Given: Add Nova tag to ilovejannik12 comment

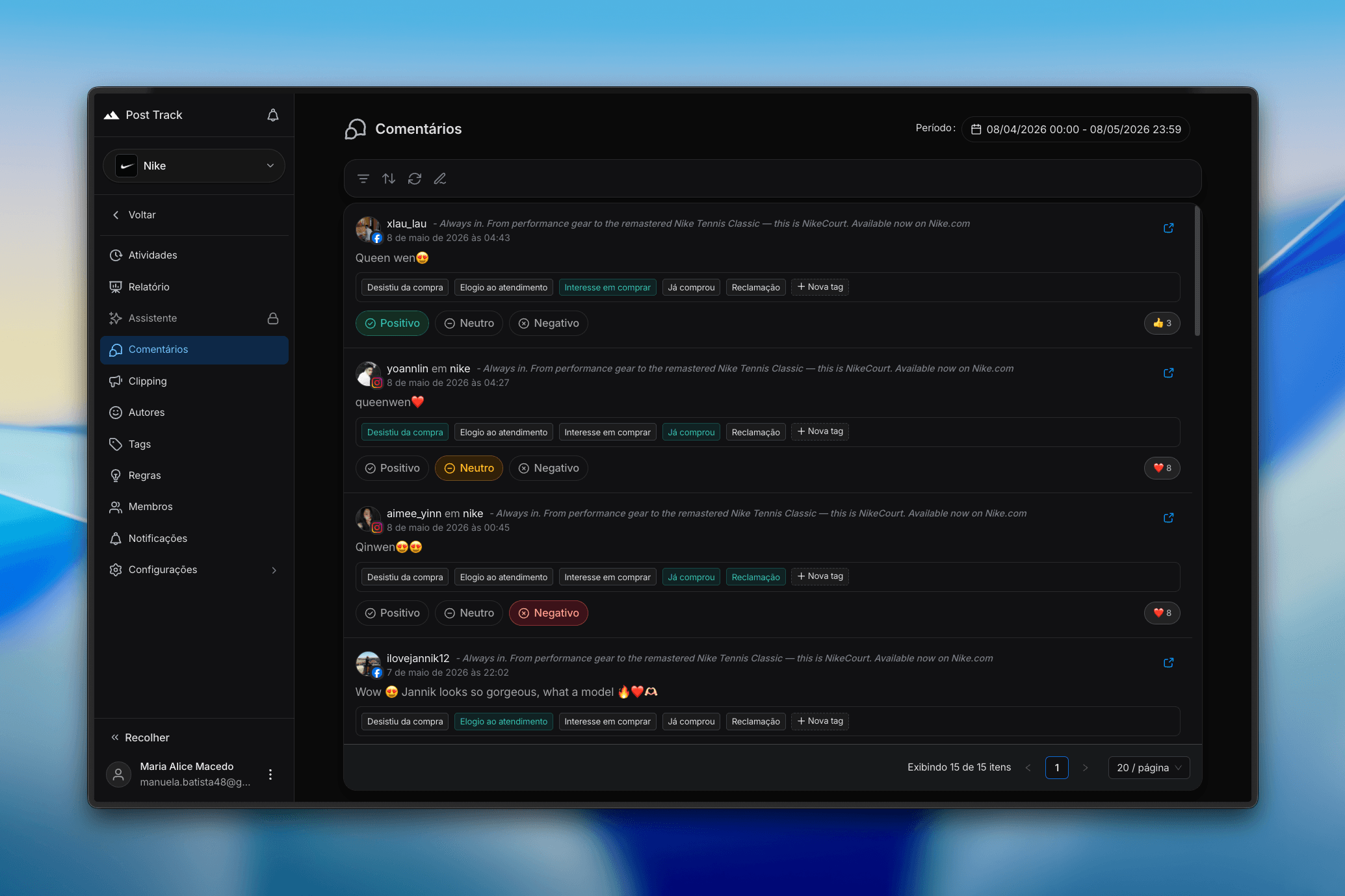Looking at the screenshot, I should [x=820, y=721].
